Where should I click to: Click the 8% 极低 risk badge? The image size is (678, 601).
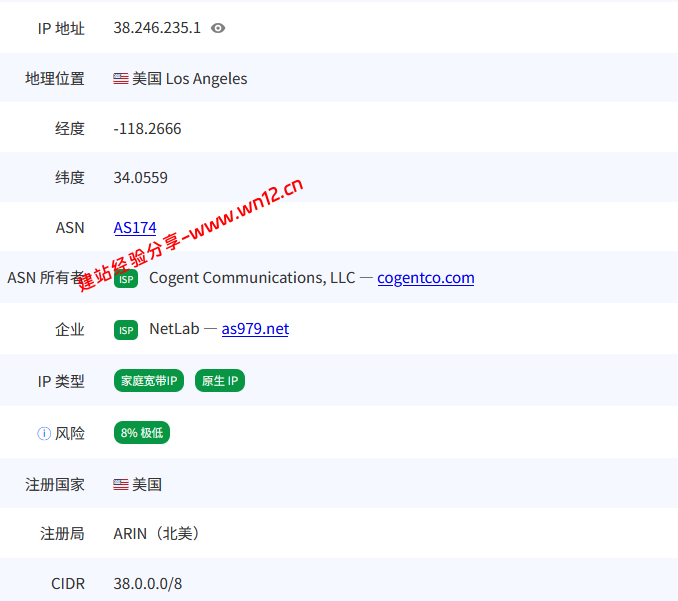142,432
